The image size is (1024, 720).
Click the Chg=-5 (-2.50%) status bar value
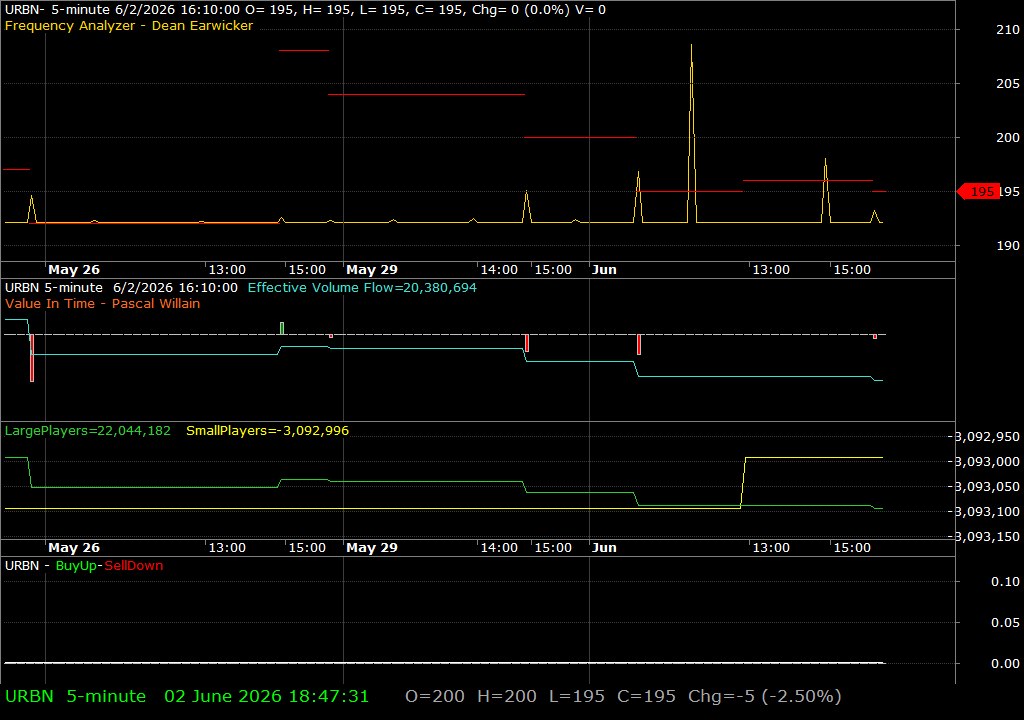765,696
